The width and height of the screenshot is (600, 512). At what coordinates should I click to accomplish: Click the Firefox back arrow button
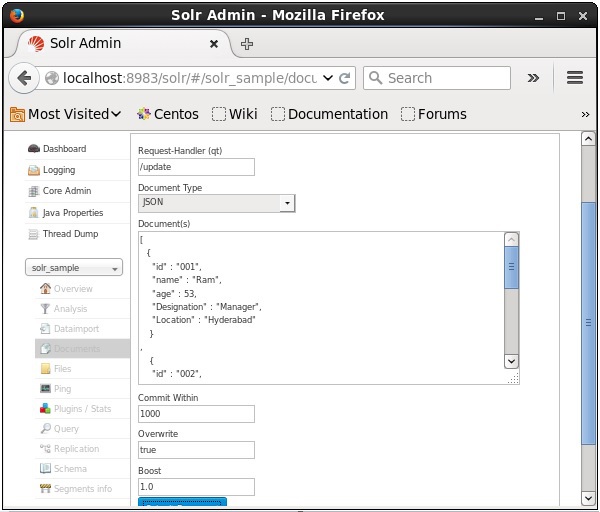coord(24,78)
